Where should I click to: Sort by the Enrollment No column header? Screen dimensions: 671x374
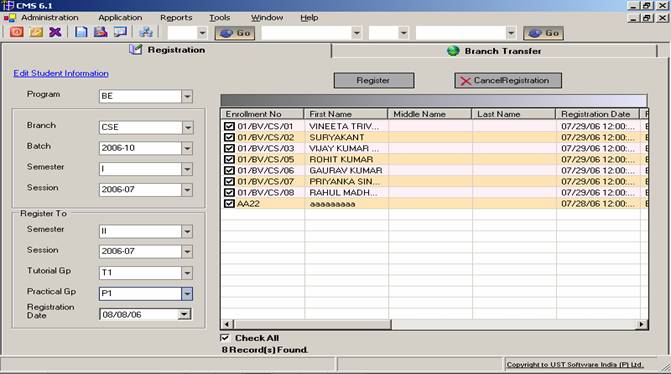point(262,114)
